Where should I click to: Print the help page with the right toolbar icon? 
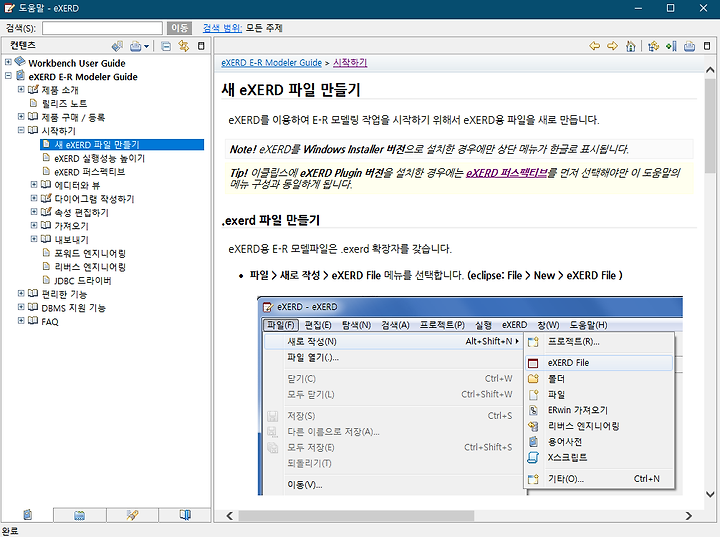(689, 46)
